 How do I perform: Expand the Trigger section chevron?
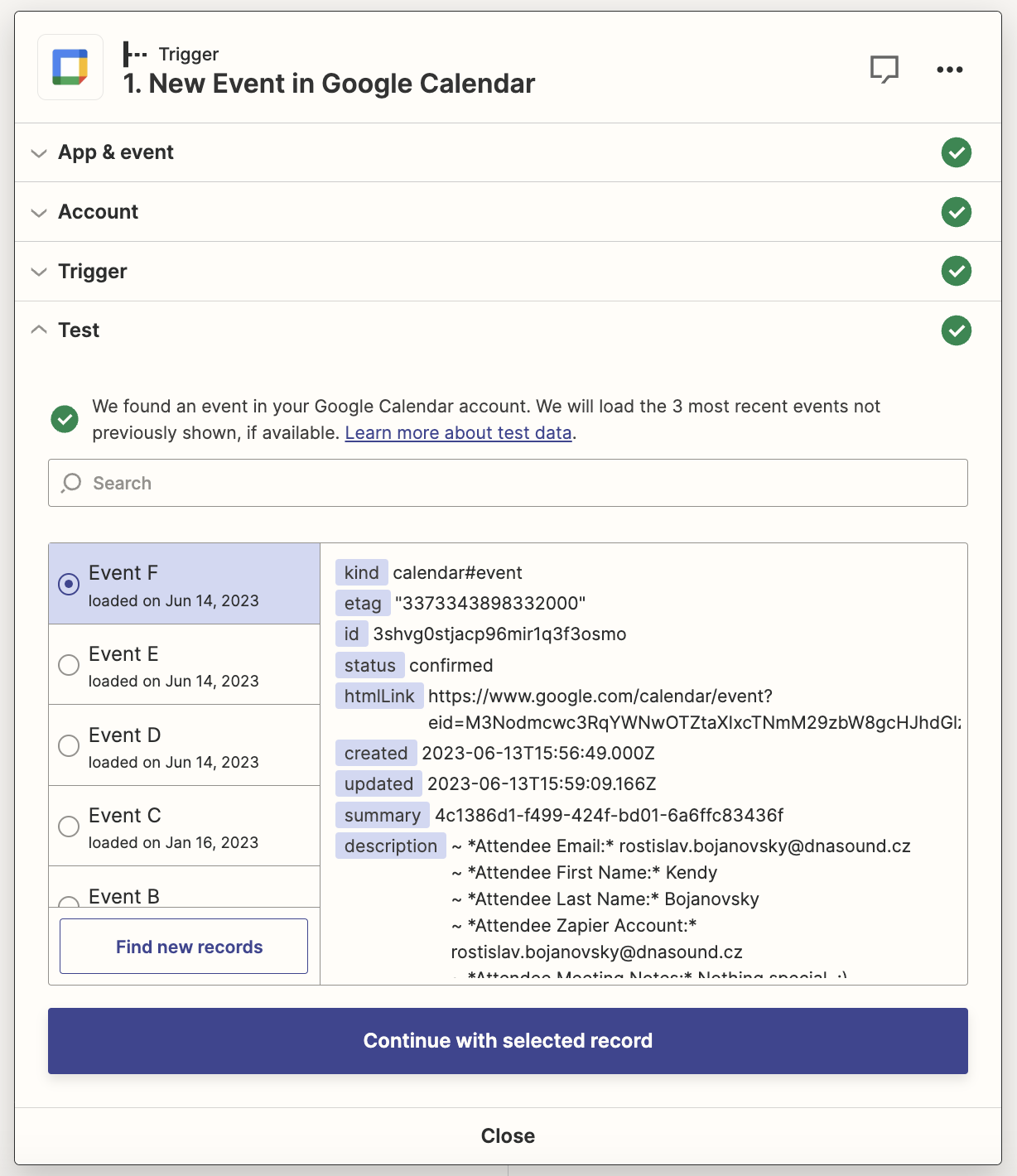tap(39, 272)
